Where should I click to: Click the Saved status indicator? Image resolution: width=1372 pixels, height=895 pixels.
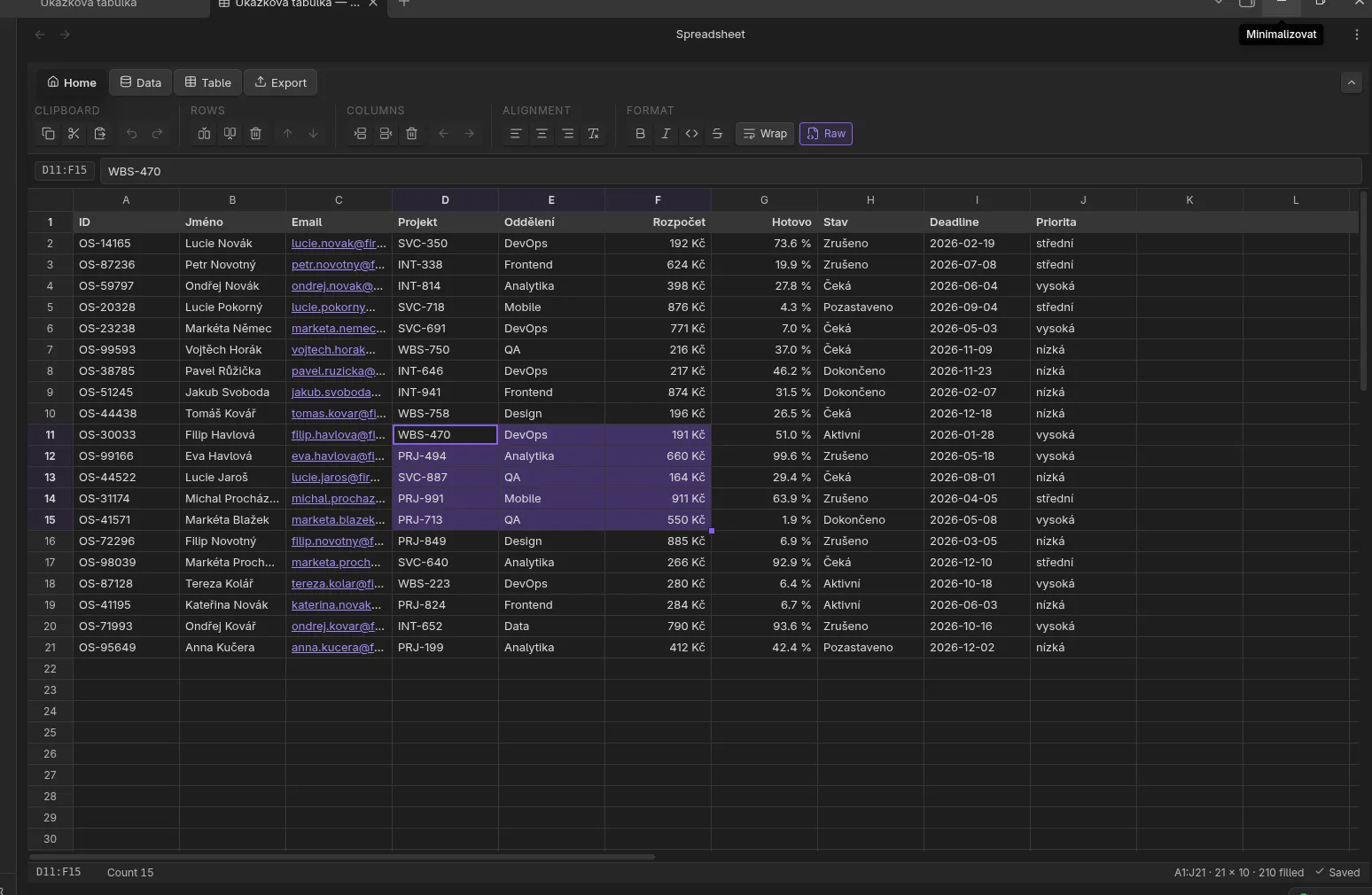click(x=1337, y=873)
